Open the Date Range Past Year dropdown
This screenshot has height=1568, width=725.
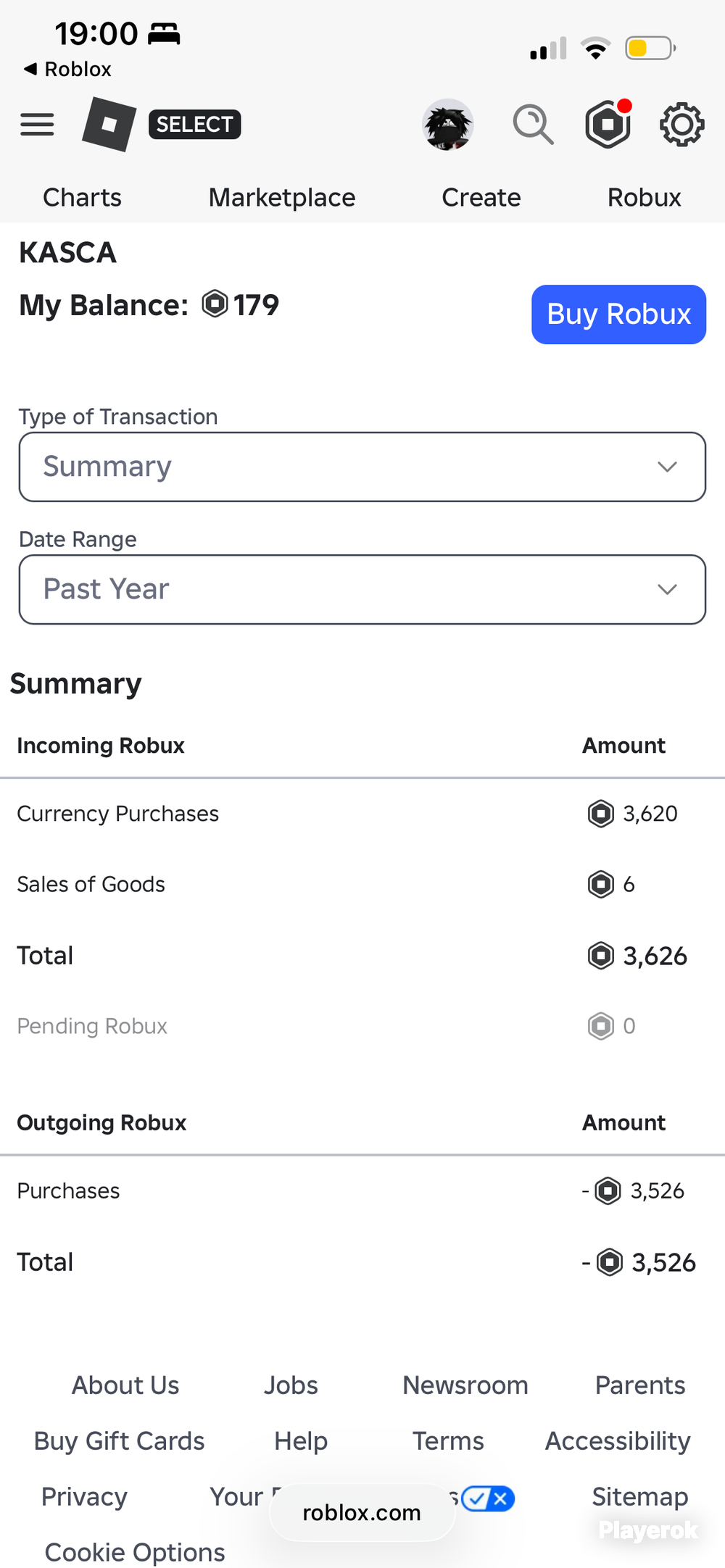tap(362, 589)
